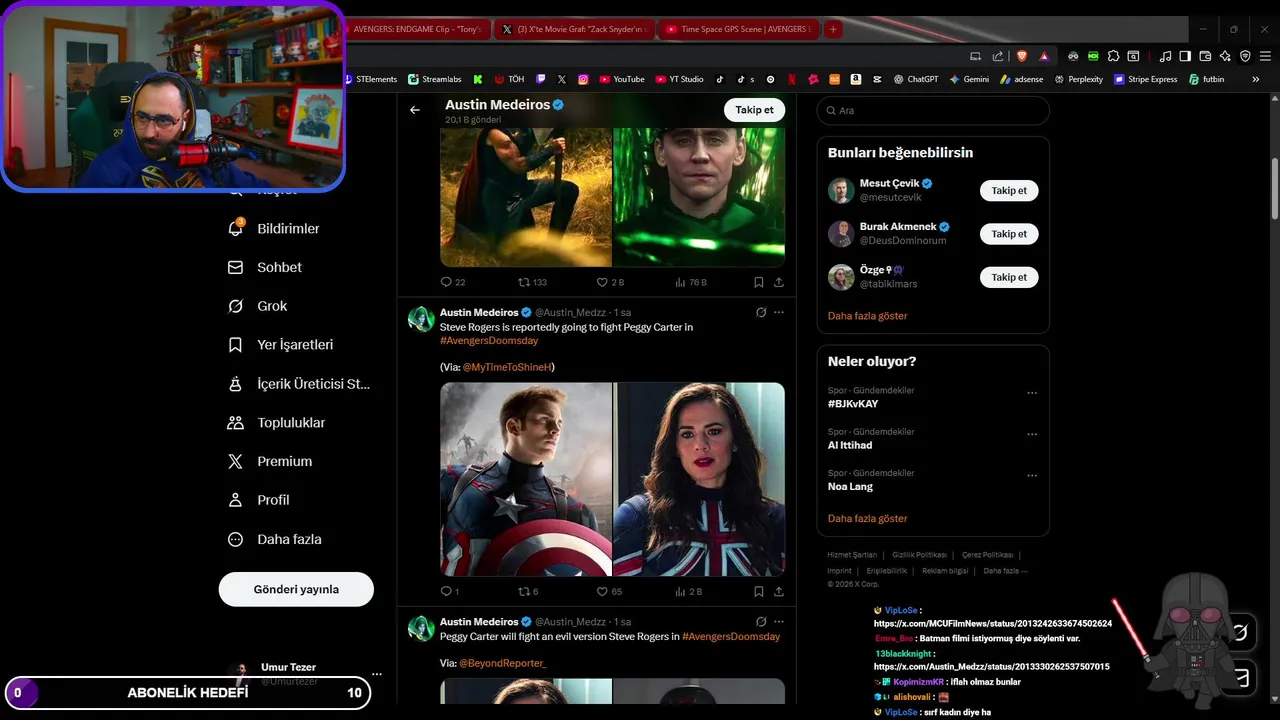This screenshot has height=720, width=1280.
Task: Open more options on Steve Rogers fight post
Action: [x=779, y=312]
